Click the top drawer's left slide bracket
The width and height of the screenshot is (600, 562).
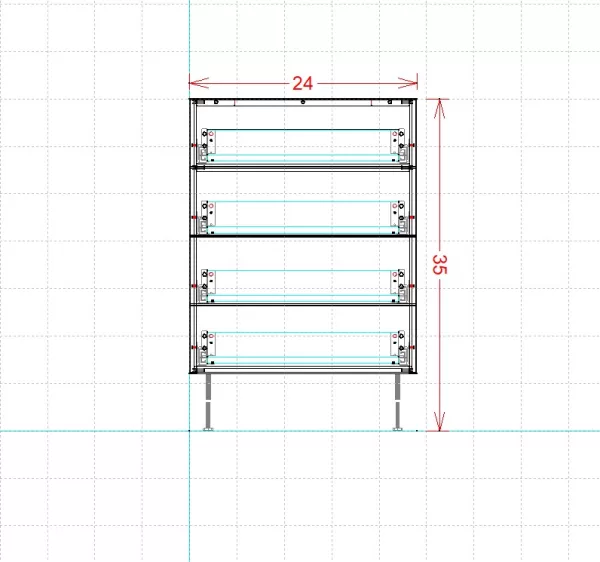[206, 146]
